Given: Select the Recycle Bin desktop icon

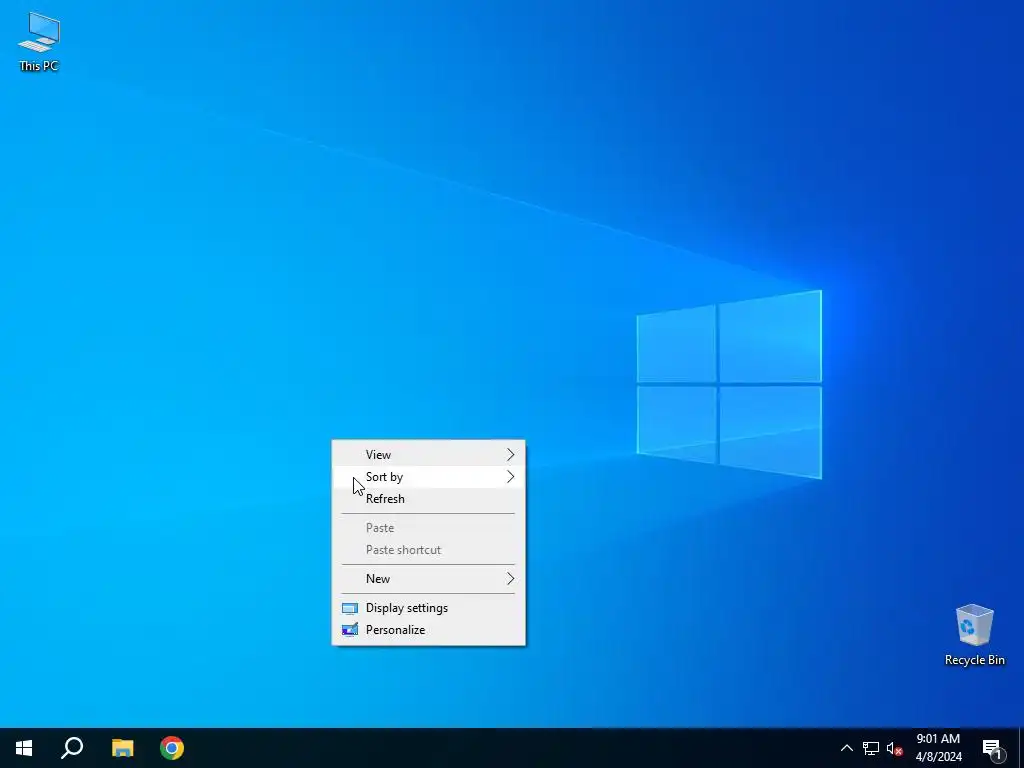Looking at the screenshot, I should coord(974,635).
